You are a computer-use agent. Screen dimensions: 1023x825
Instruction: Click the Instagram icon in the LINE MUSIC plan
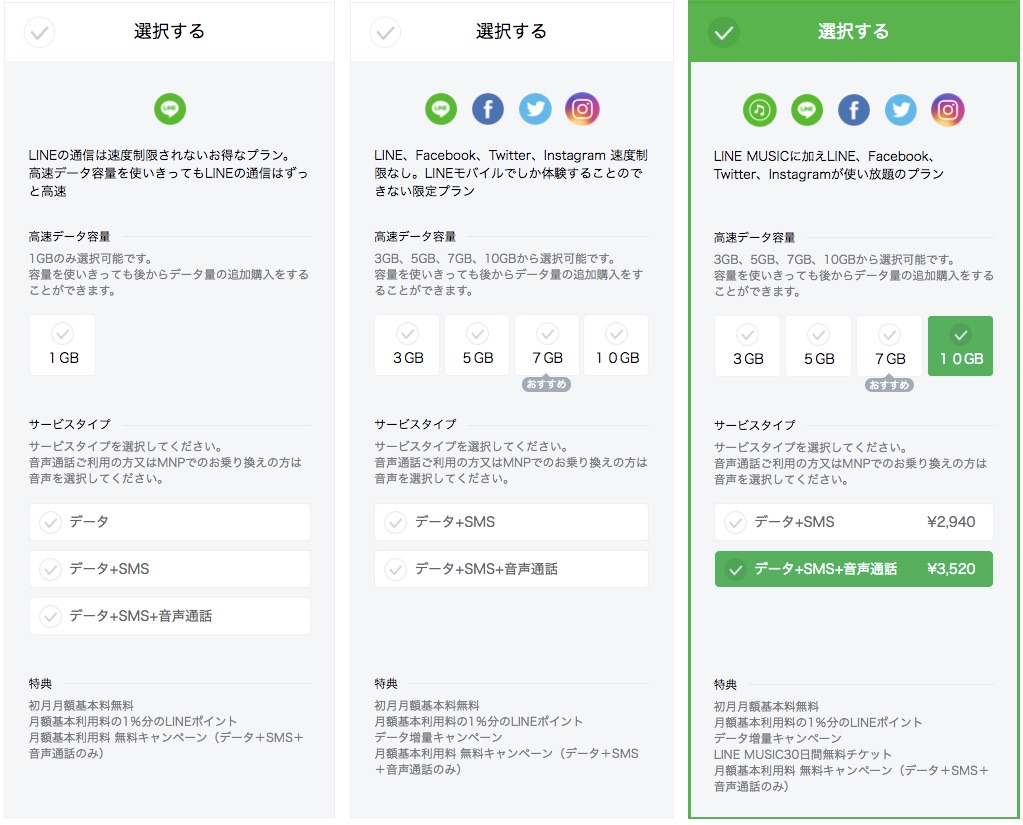click(947, 110)
